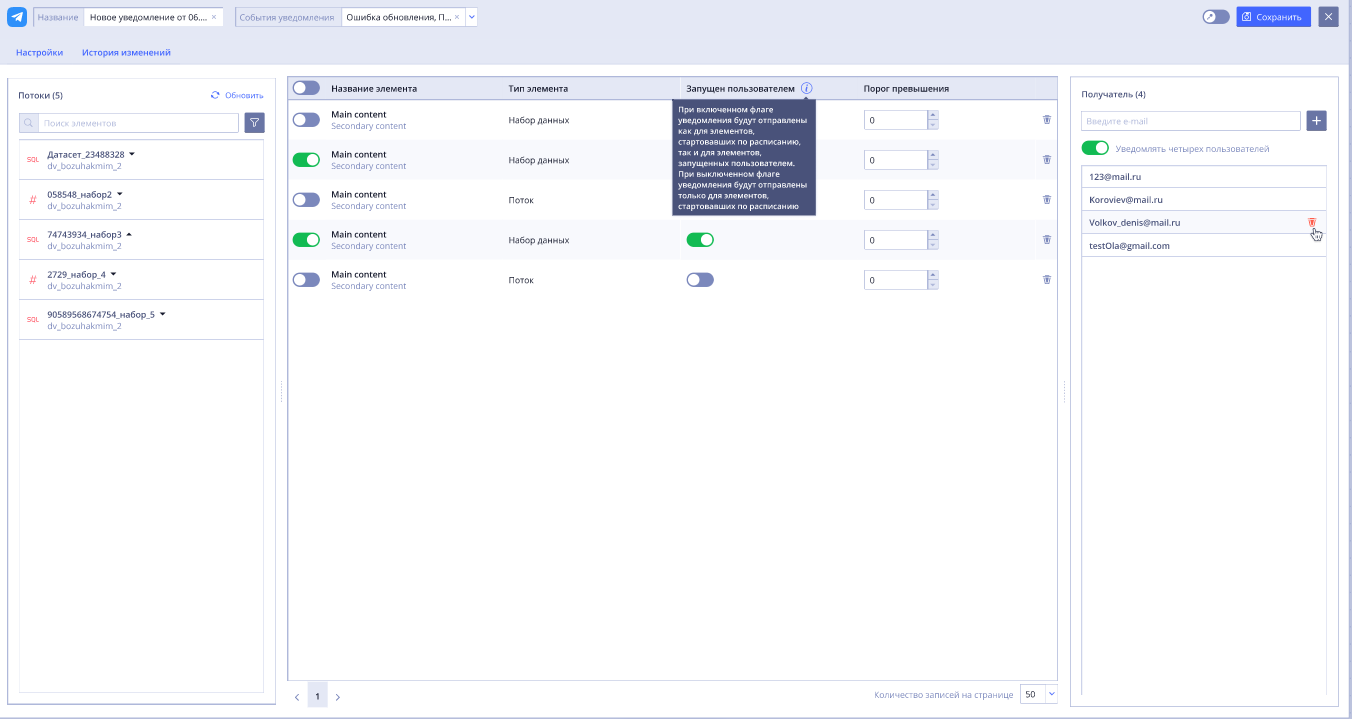Select recipient 123@mail.ru
Screen dimensions: 1352x719
(1203, 176)
